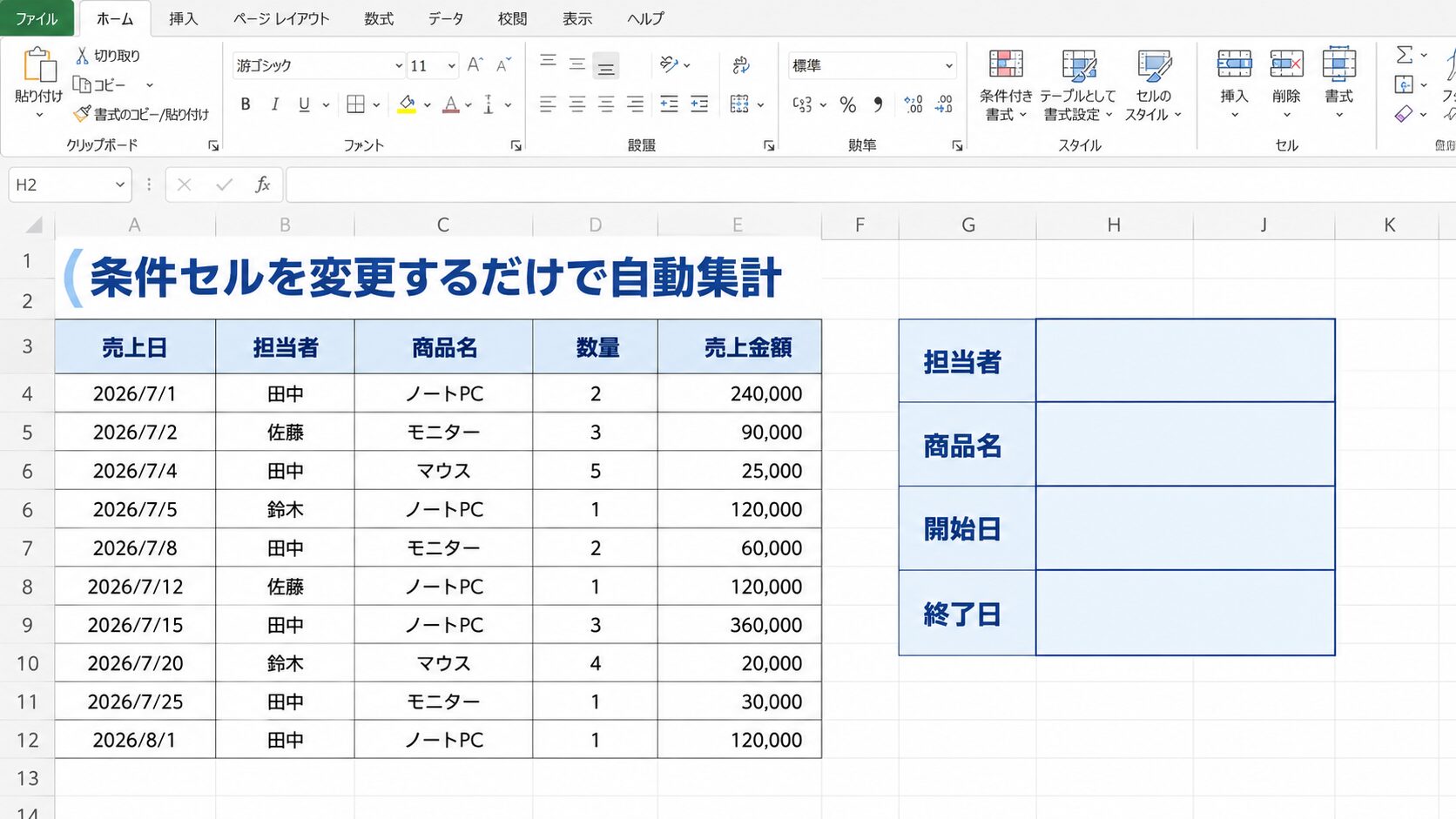Switch to the 挿入 tab
1456x819 pixels.
point(183,18)
